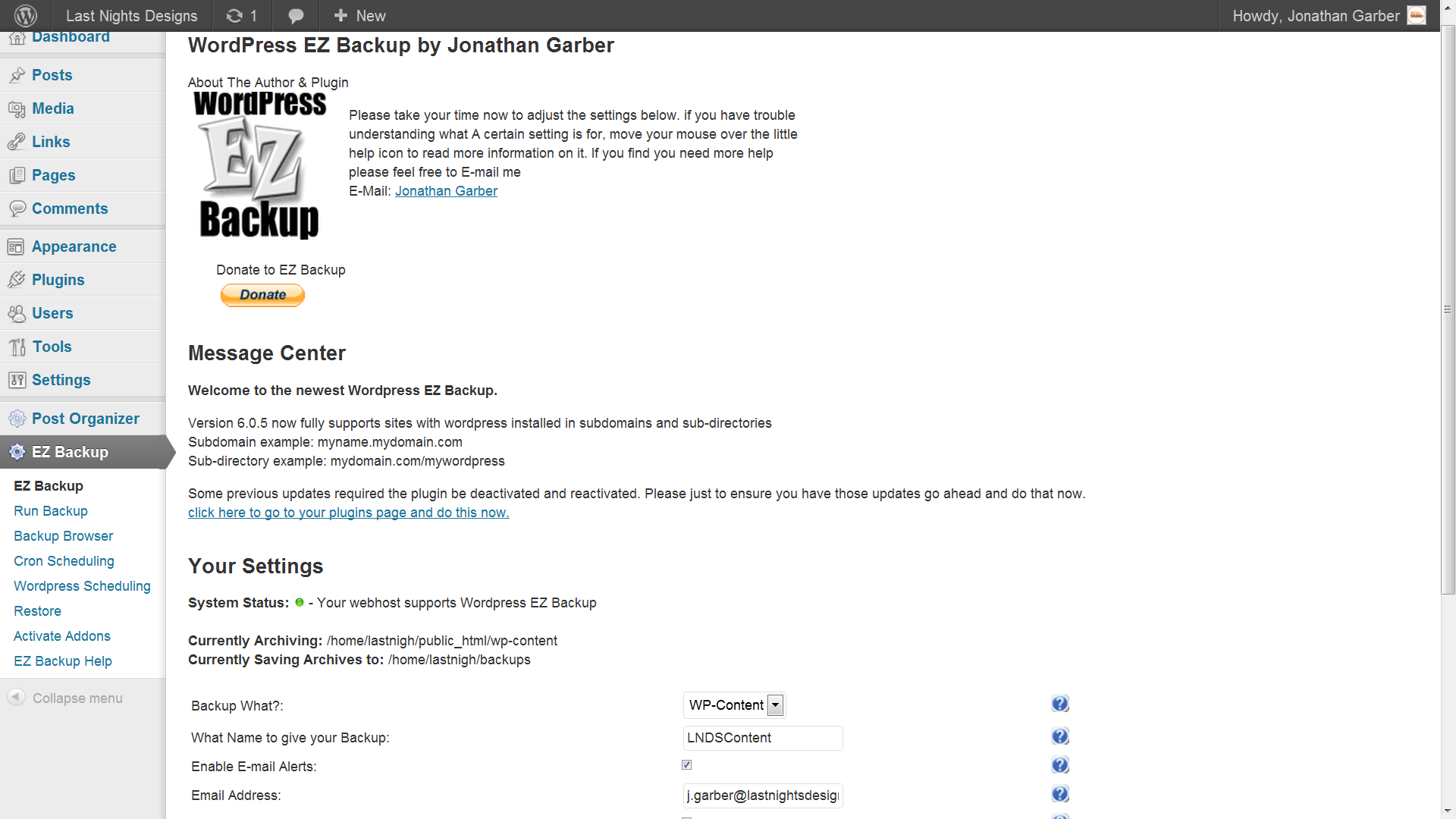The height and width of the screenshot is (819, 1456).
Task: Click the Users icon in sidebar
Action: 17,313
